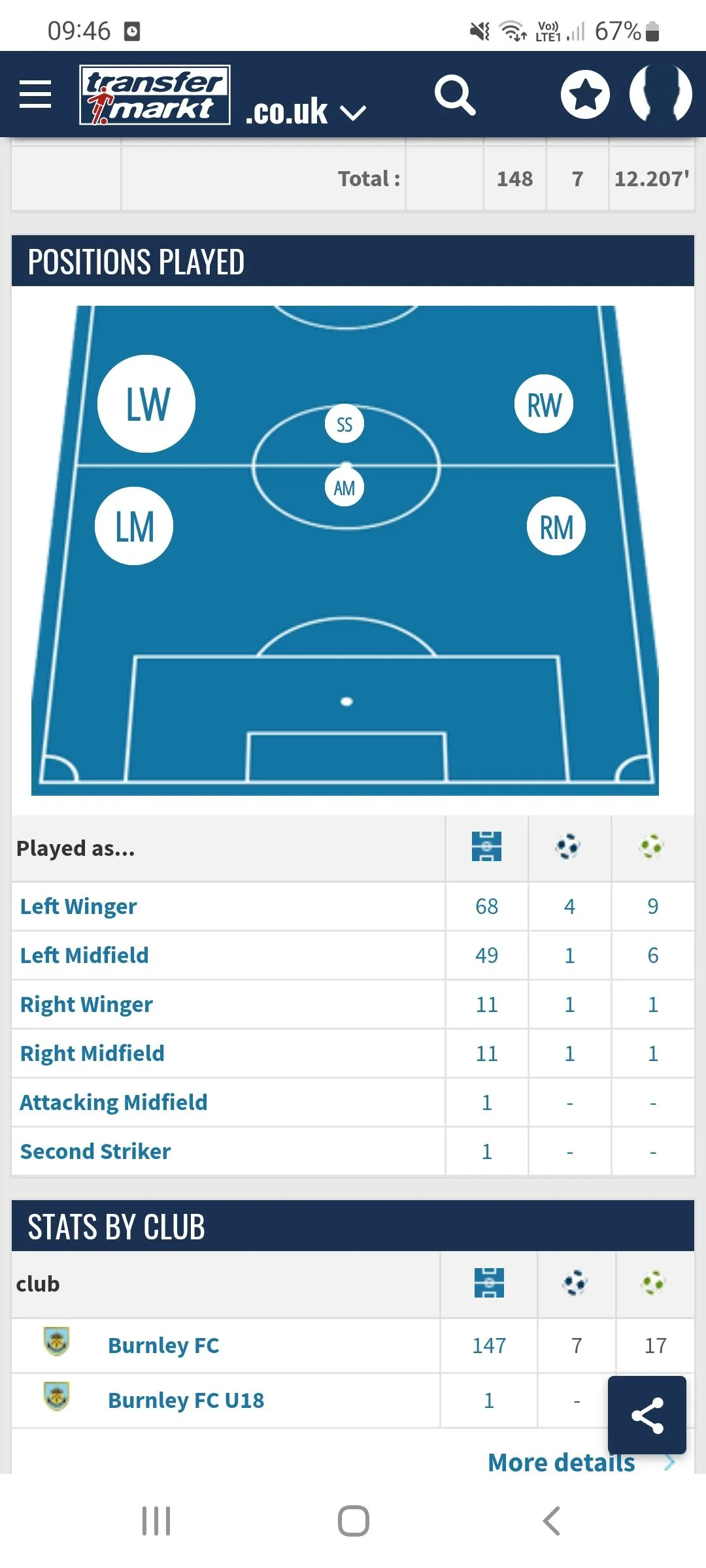Expand the .co.uk domain dropdown
The image size is (706, 1568).
click(x=306, y=112)
